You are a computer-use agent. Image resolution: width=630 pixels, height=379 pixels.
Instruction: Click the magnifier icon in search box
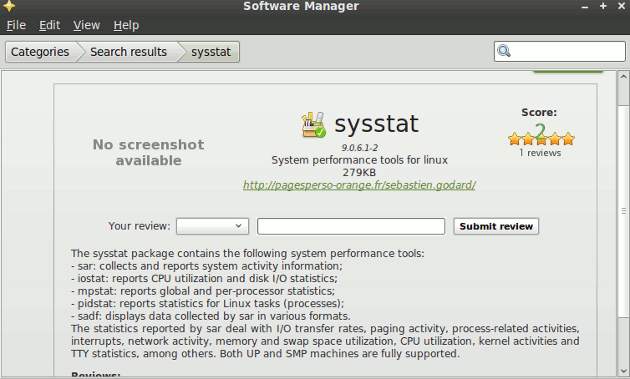(504, 51)
